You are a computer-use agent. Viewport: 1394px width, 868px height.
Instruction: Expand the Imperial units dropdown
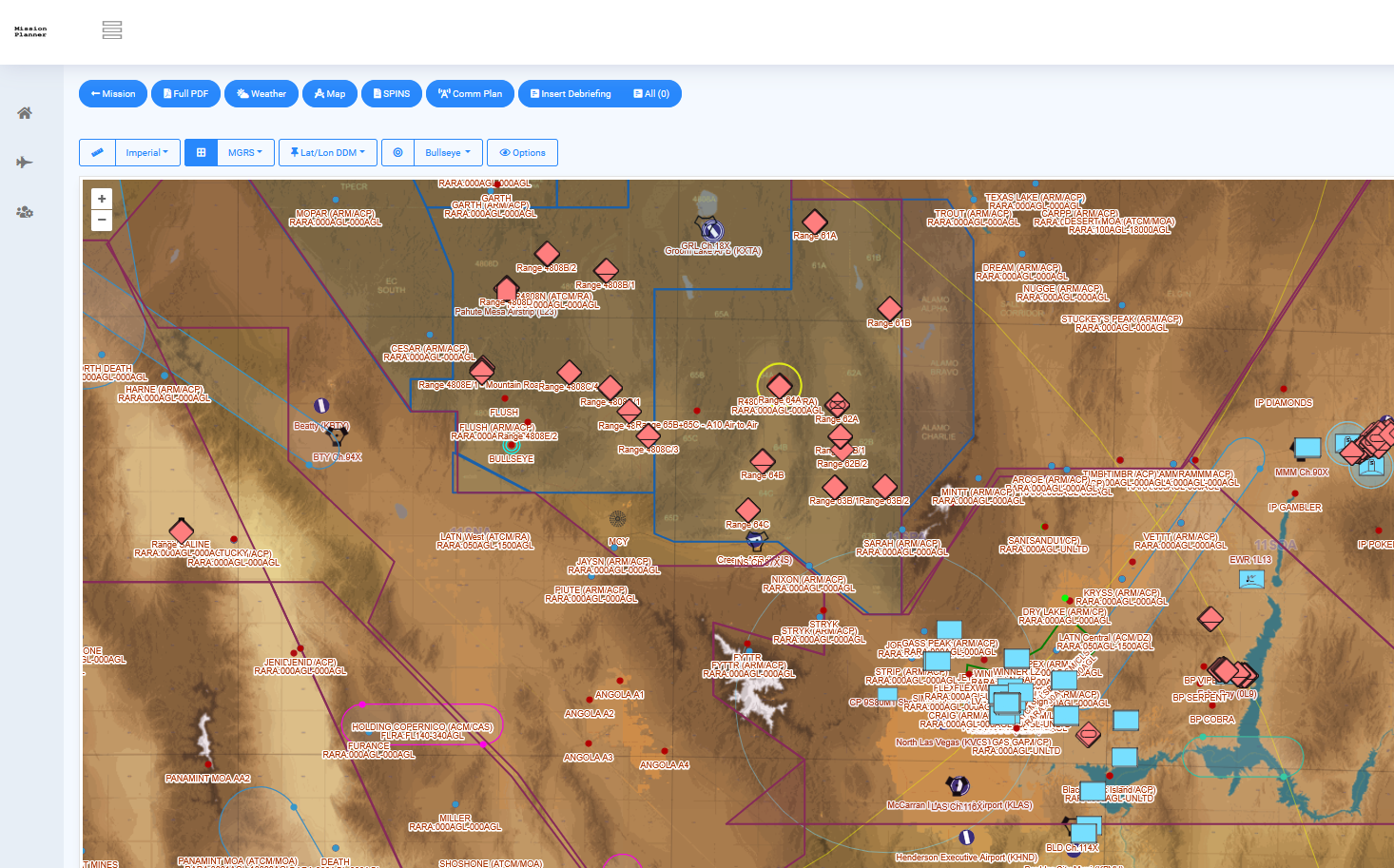147,152
